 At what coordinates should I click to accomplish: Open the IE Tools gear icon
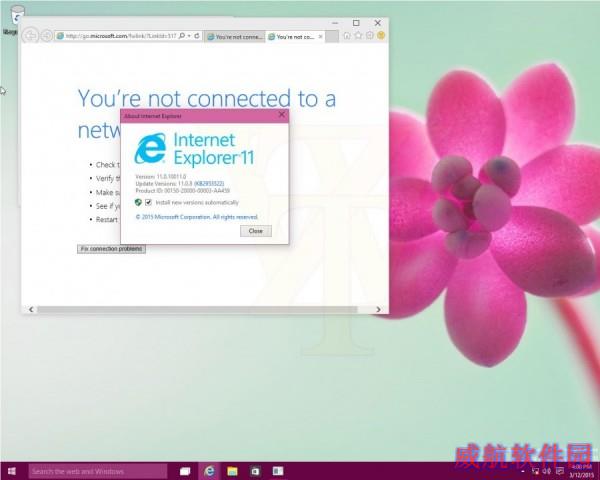(370, 36)
